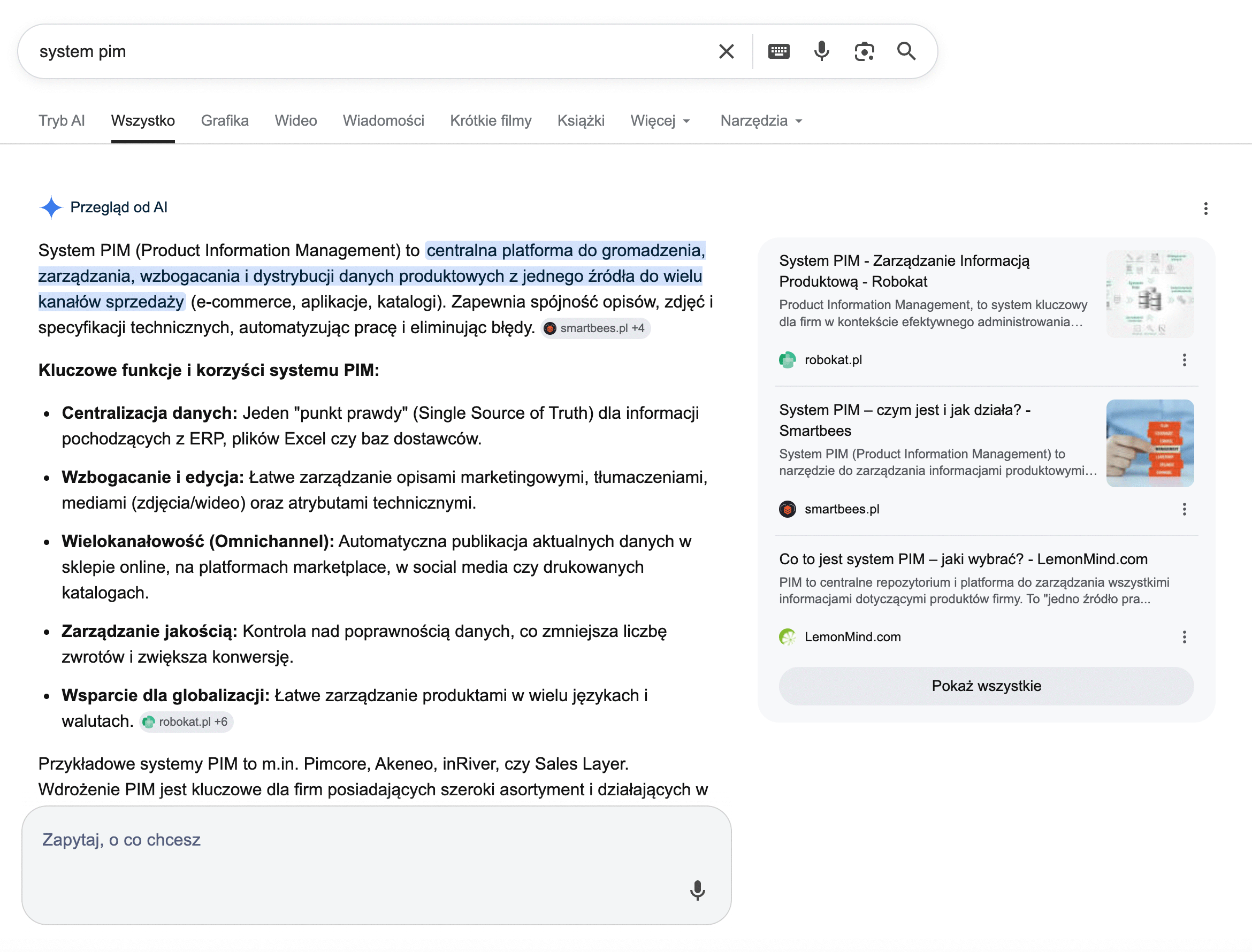Expand the Więcej dropdown
The height and width of the screenshot is (952, 1252).
[x=660, y=121]
